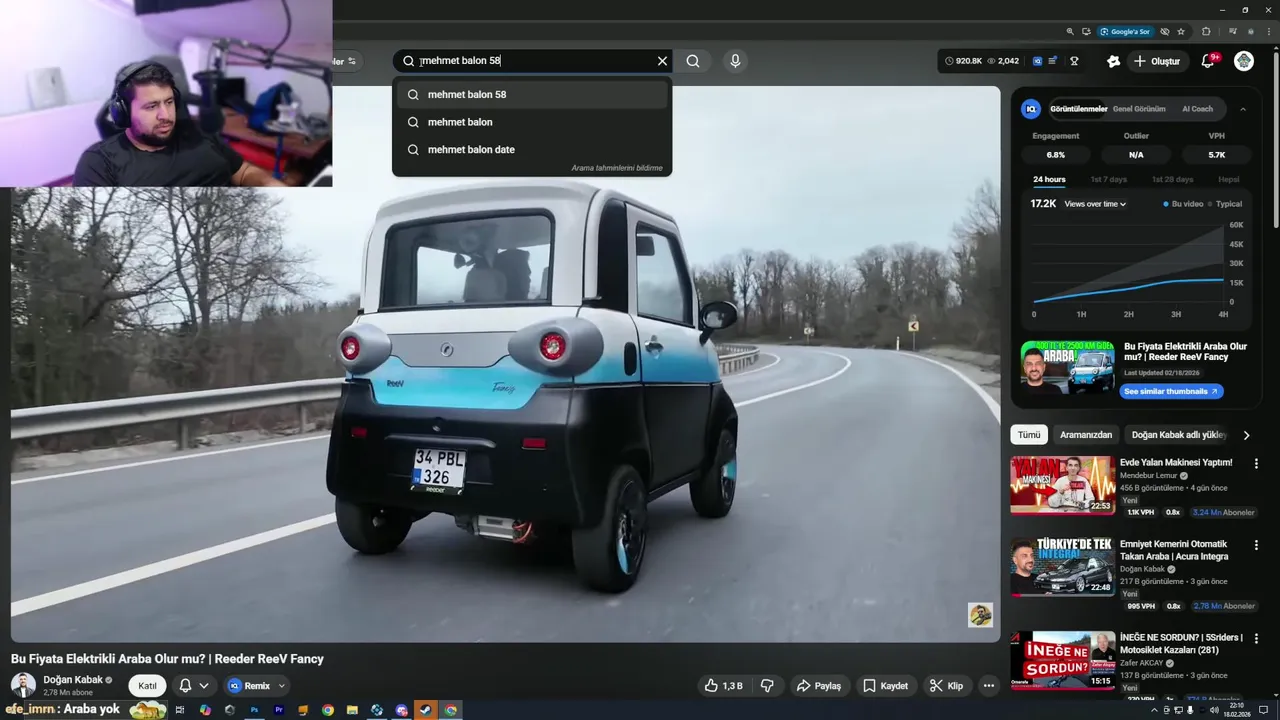
Task: Click the Doğan Kabak channel avatar
Action: click(23, 685)
